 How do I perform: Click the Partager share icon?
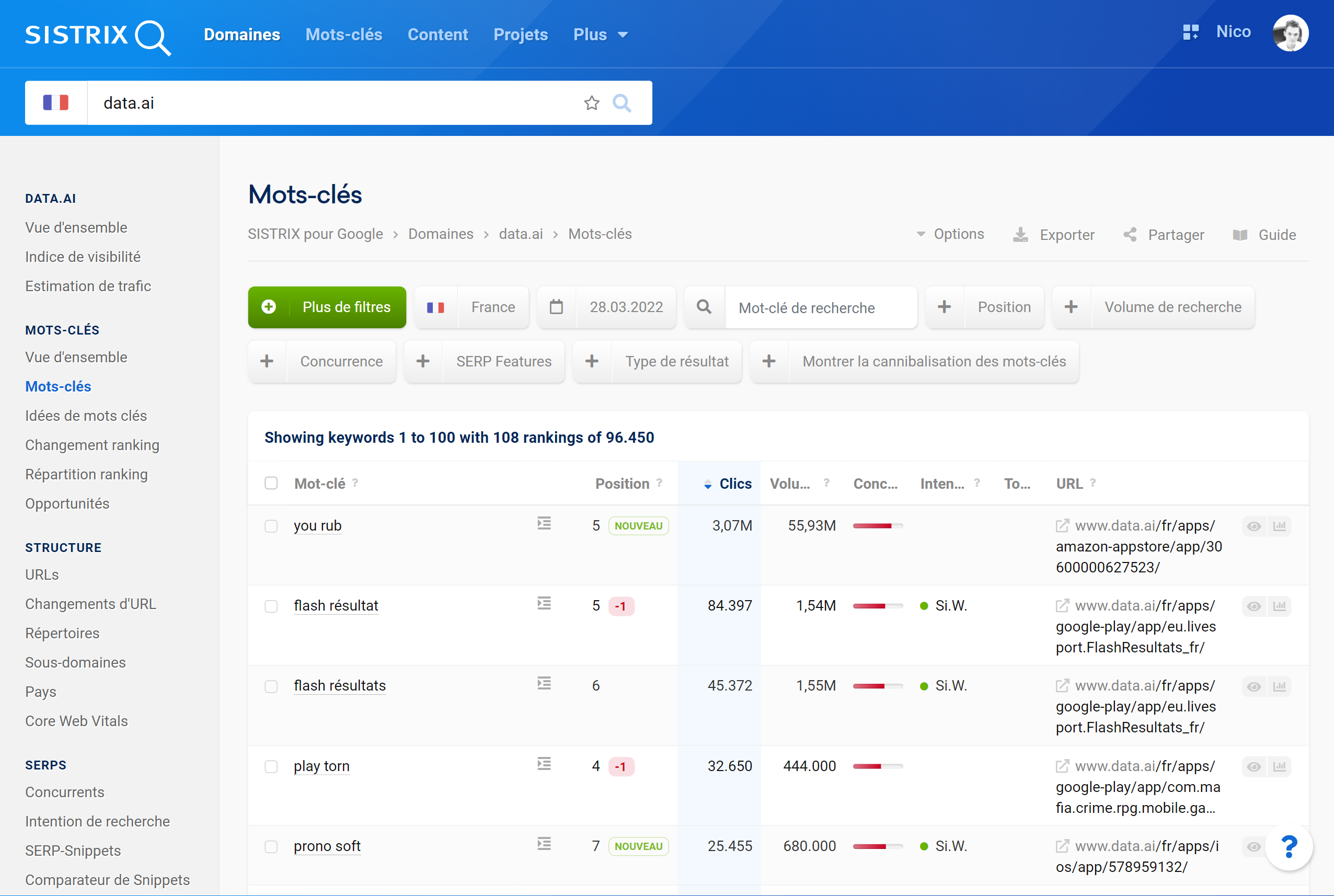click(1130, 235)
